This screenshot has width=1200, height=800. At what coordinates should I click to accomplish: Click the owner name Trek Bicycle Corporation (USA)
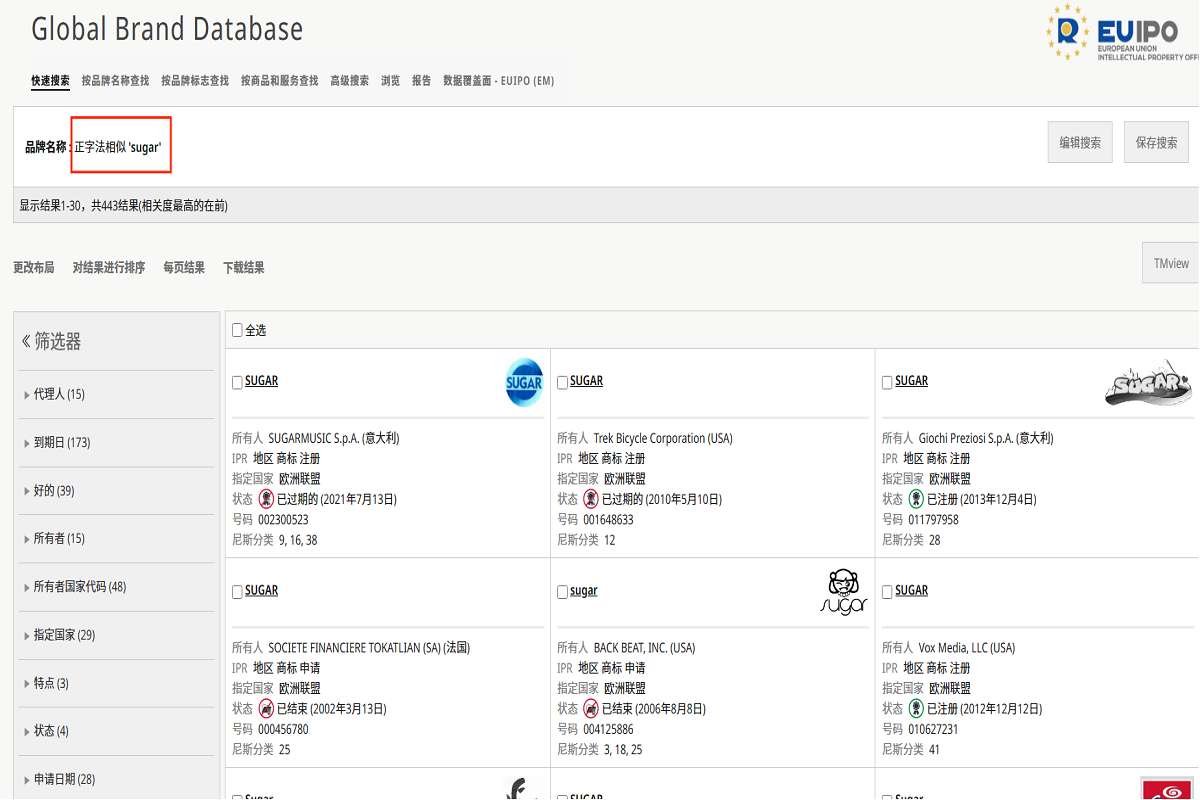663,438
